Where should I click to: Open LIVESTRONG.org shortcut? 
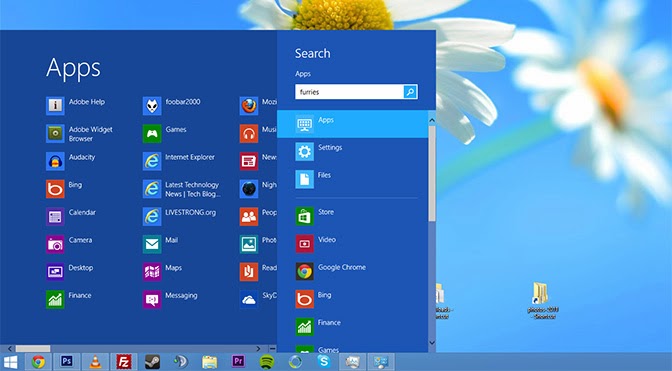click(180, 216)
